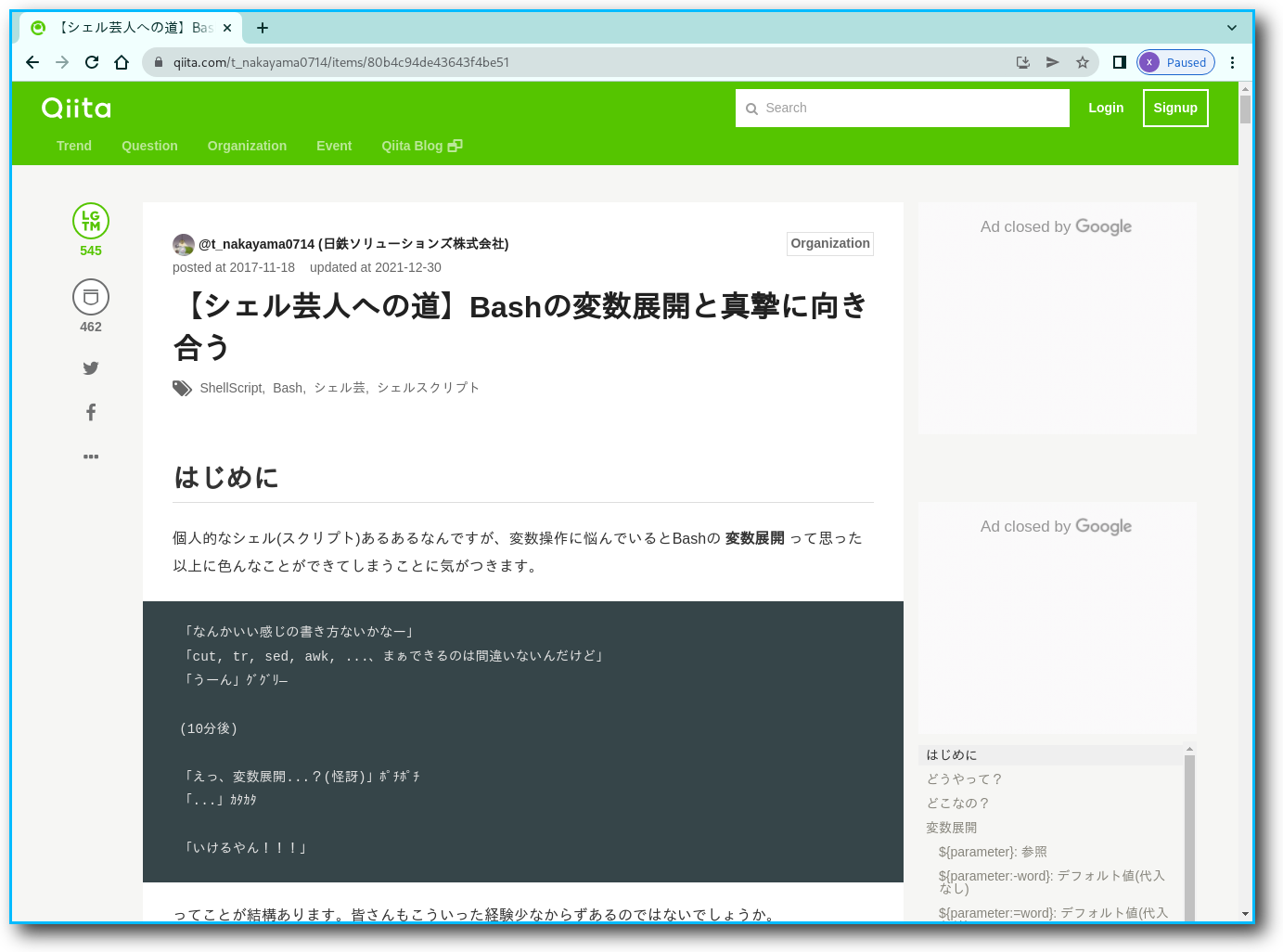This screenshot has width=1283, height=952.
Task: Focus the Search input field
Action: (903, 108)
